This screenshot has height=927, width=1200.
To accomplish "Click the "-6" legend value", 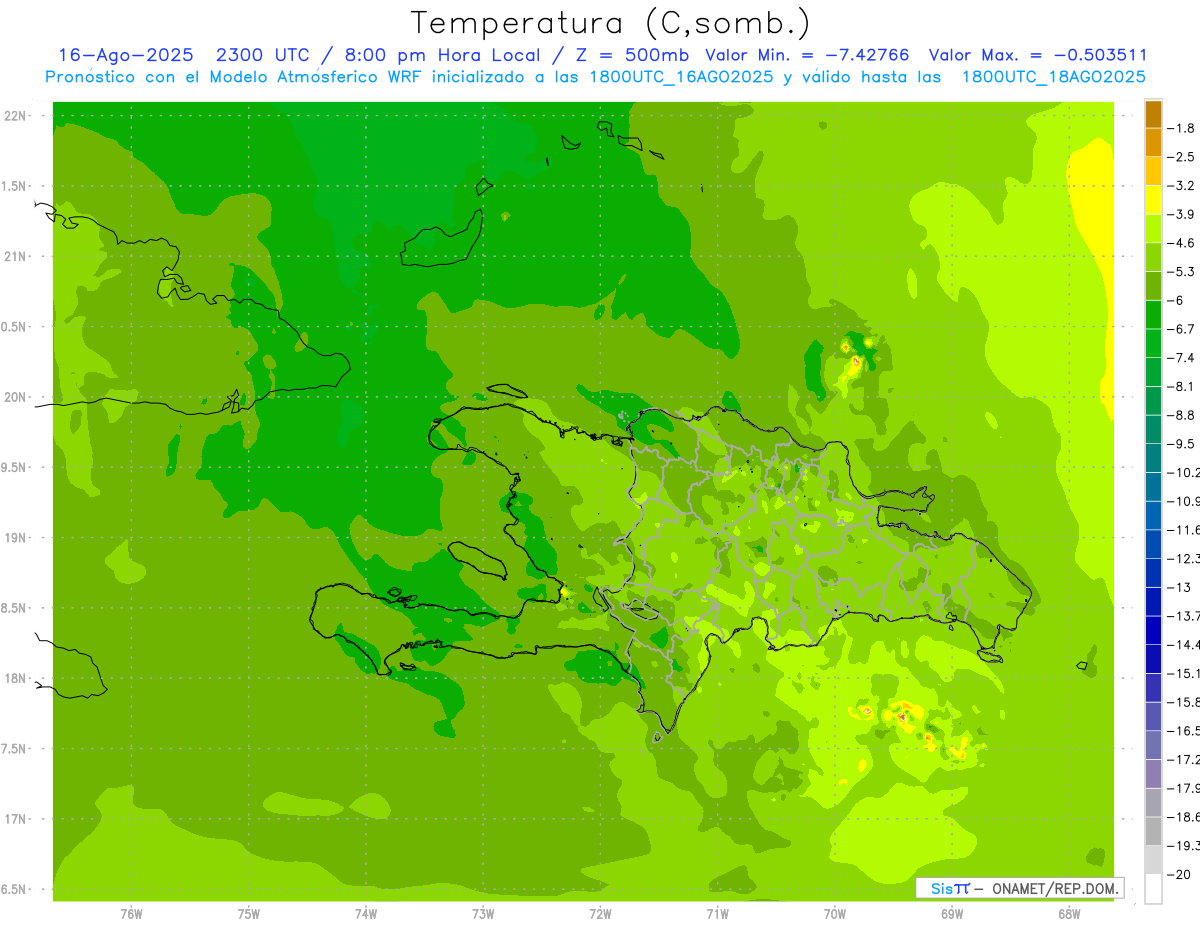I will coord(1178,300).
